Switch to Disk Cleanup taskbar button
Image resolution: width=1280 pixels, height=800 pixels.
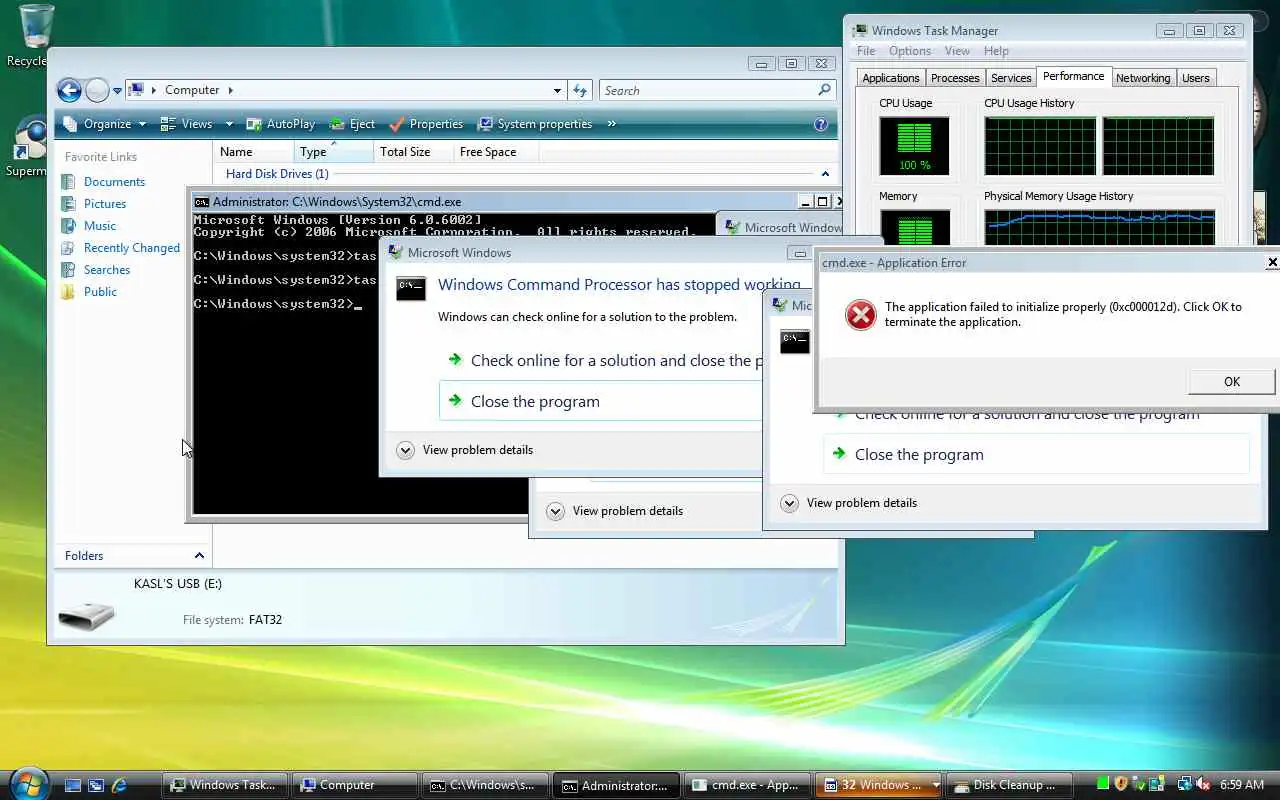coord(1010,785)
